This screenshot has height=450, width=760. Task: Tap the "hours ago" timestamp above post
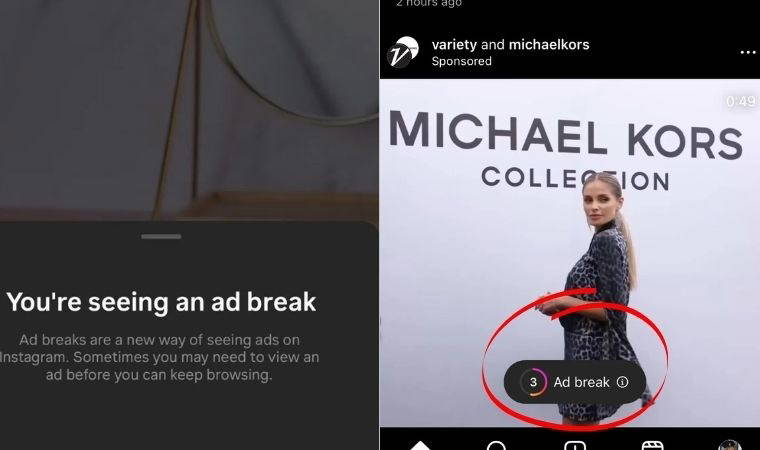(x=428, y=3)
